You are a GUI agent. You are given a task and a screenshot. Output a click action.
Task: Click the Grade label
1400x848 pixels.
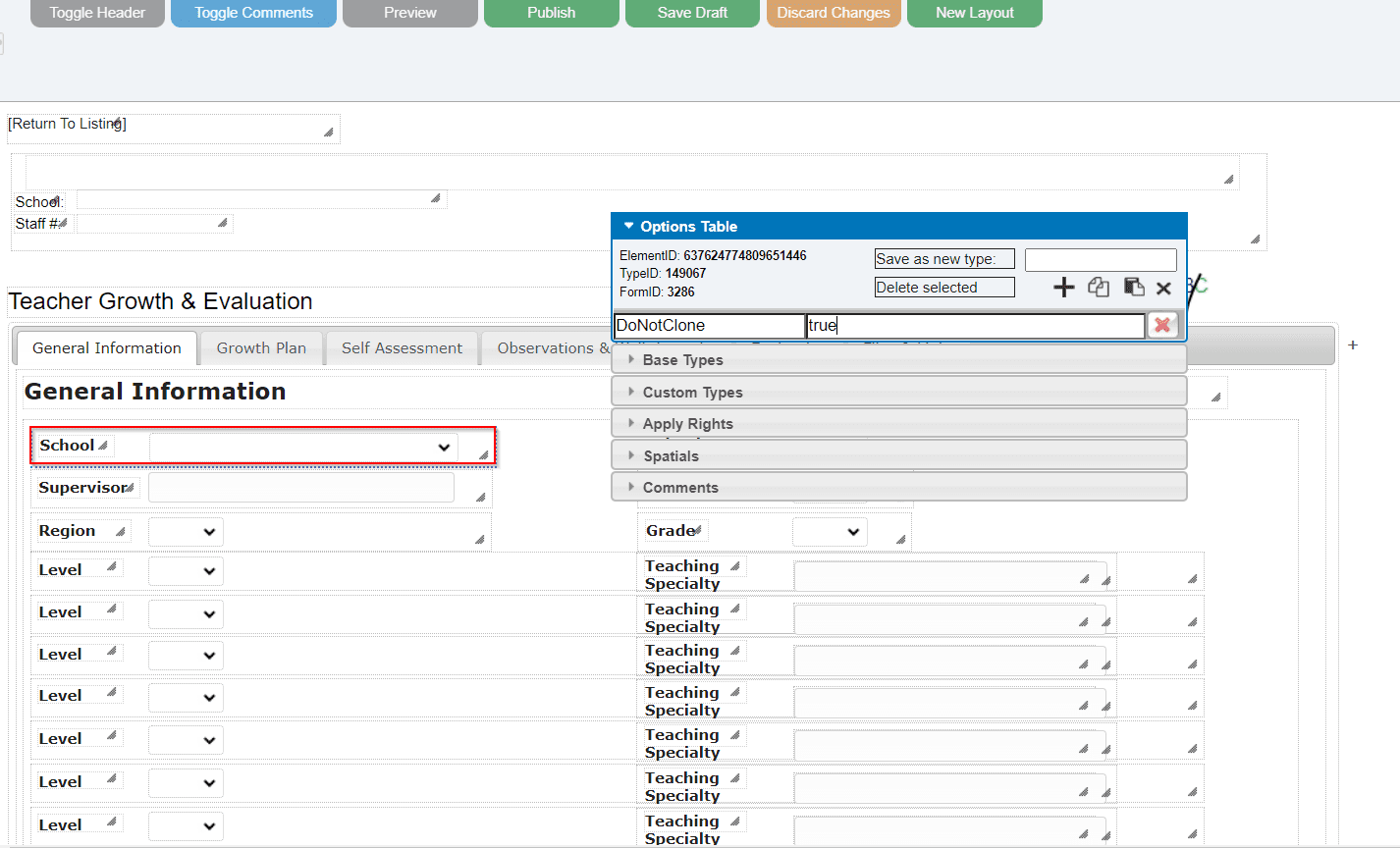tap(672, 531)
